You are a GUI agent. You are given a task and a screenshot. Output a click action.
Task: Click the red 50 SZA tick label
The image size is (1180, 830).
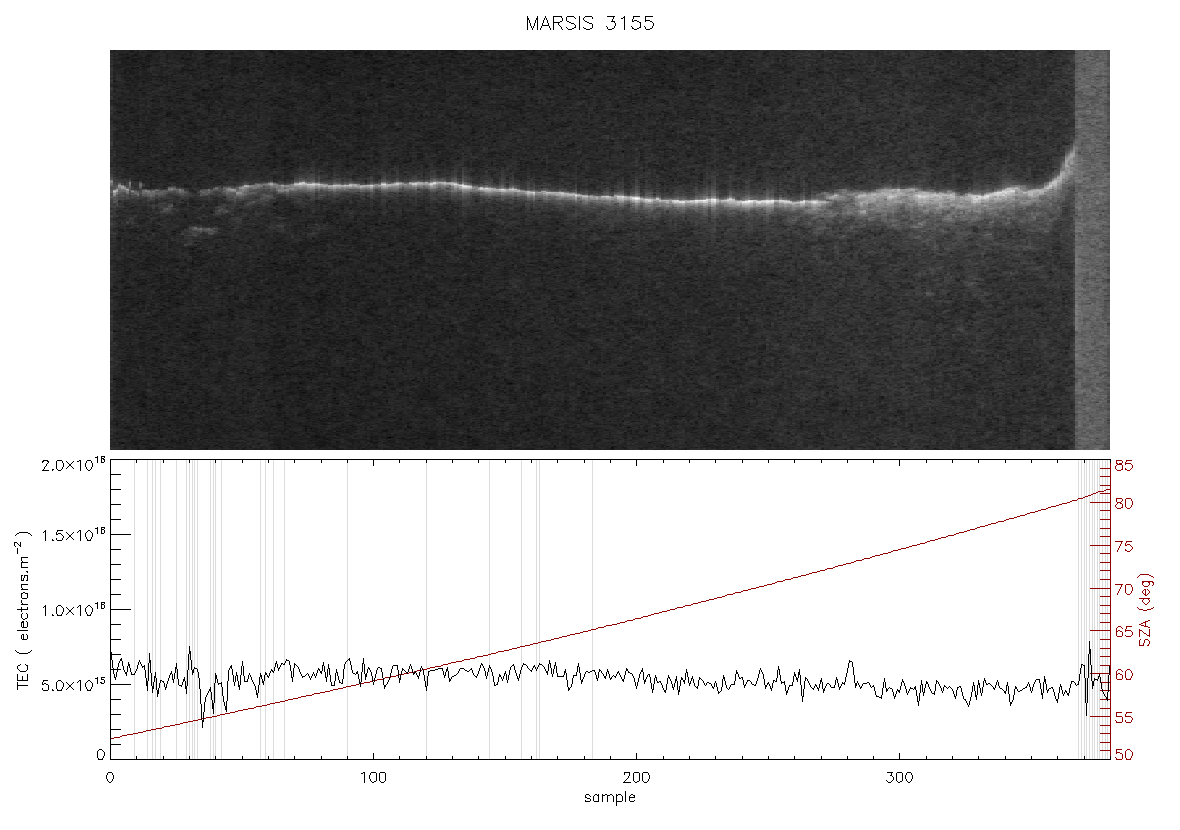(1124, 754)
